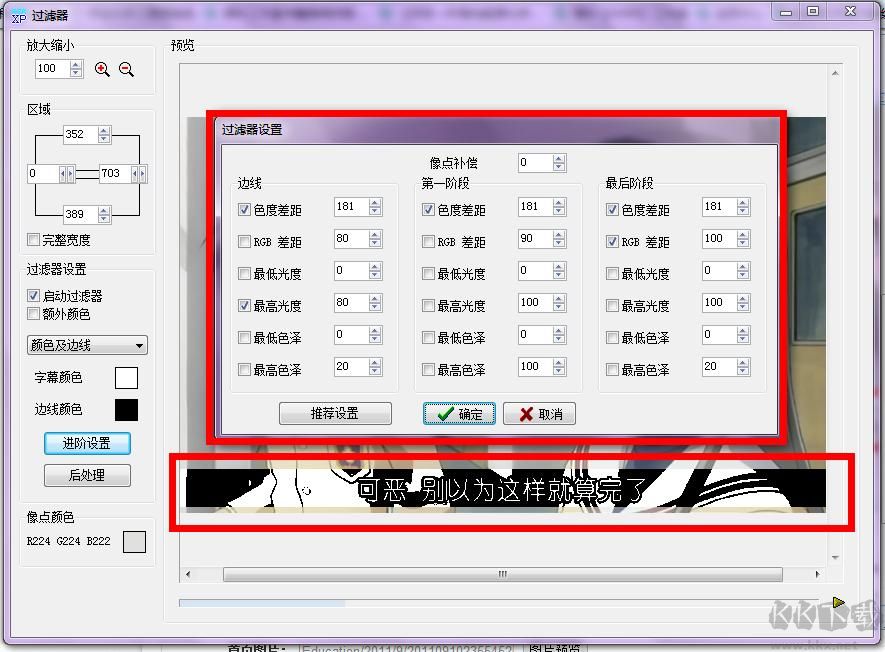
Task: Click the yellow play arrow below the preview
Action: (839, 602)
